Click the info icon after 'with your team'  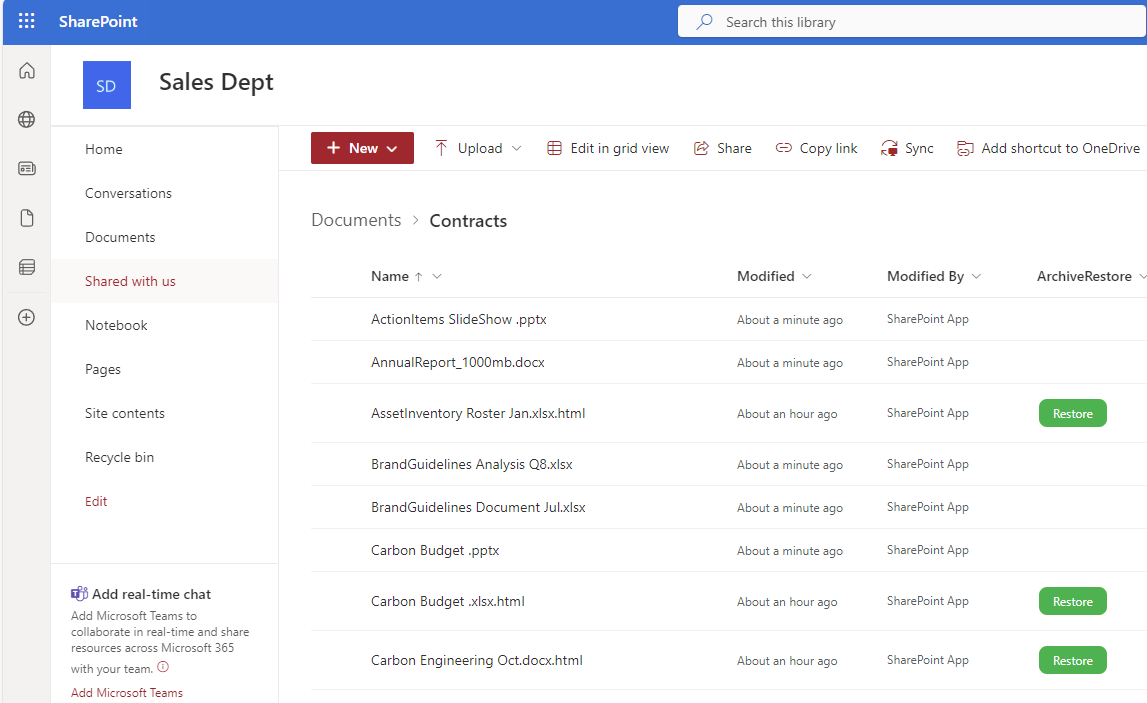click(x=163, y=666)
